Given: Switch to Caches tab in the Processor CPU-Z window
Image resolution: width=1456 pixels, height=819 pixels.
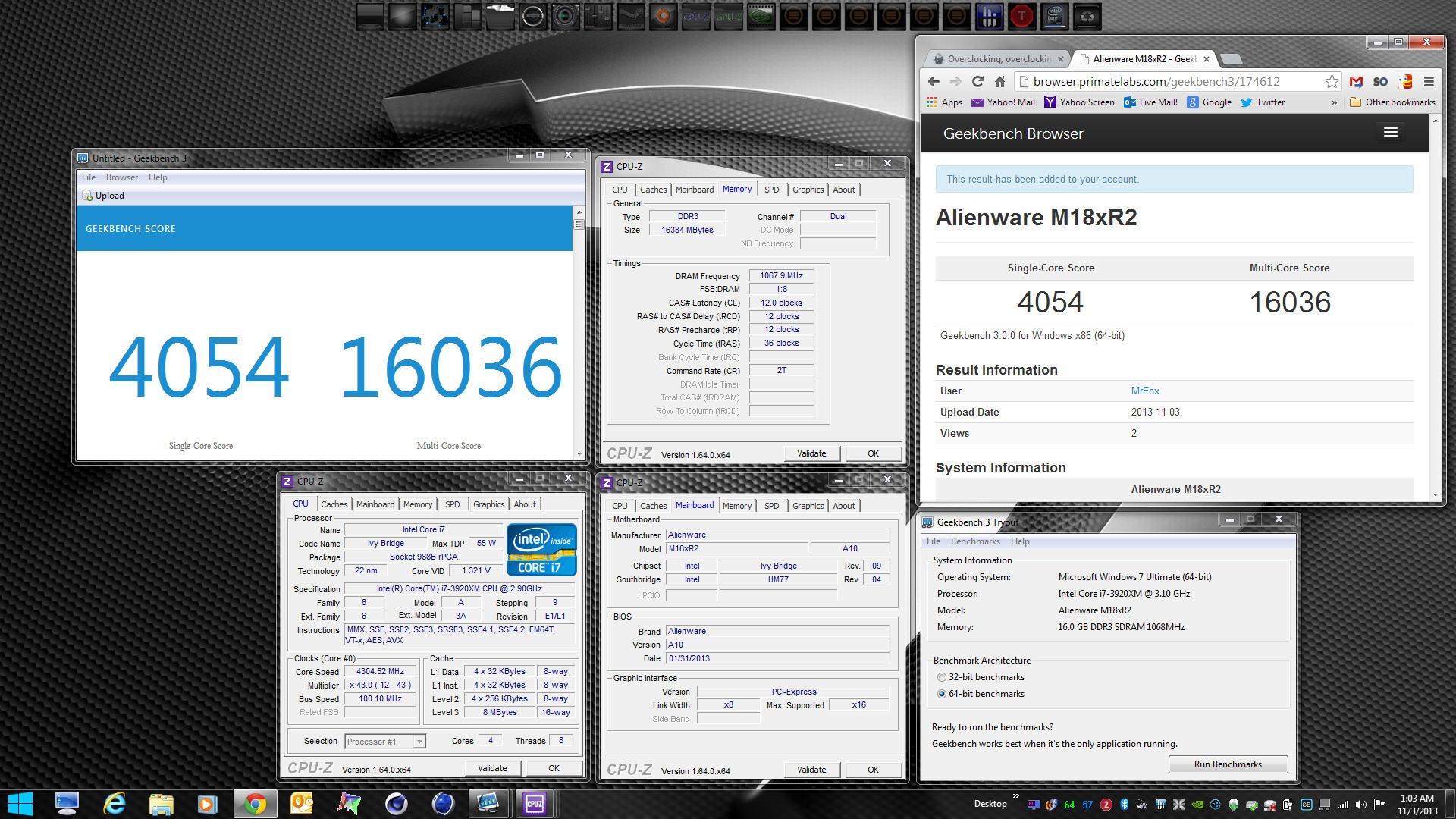Looking at the screenshot, I should pyautogui.click(x=334, y=504).
